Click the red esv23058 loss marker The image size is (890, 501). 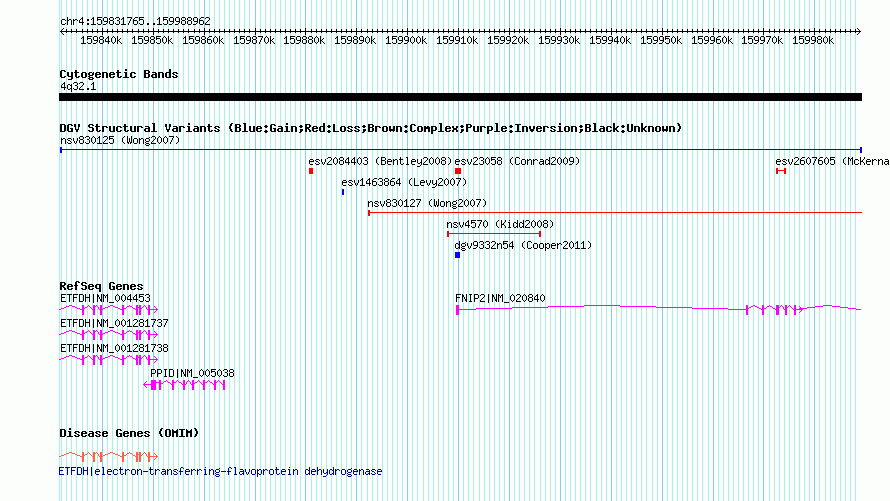458,171
